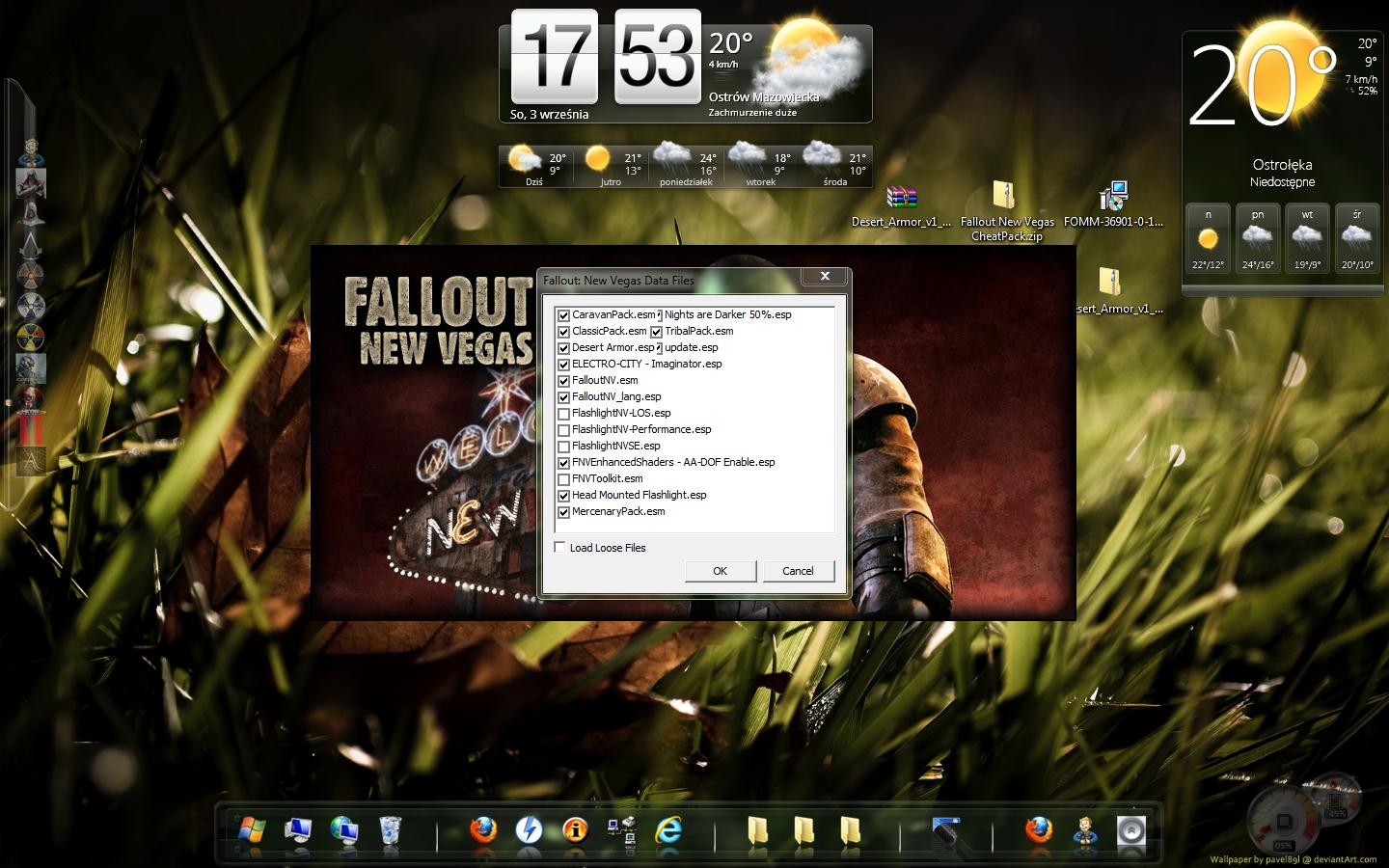Viewport: 1389px width, 868px height.
Task: Uncheck FalloutNV_lang.esp
Action: pyautogui.click(x=564, y=397)
